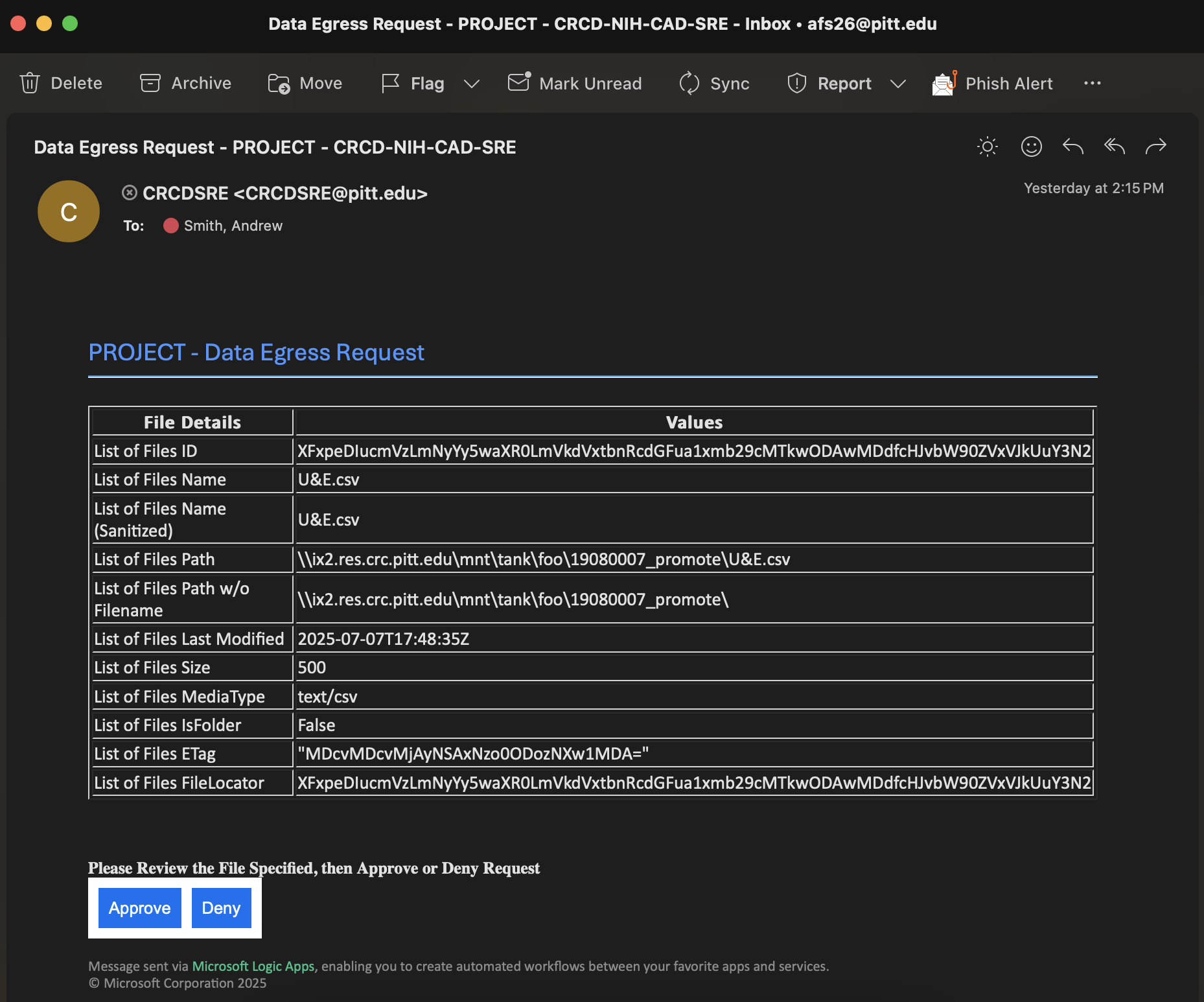Open the Microsoft Logic Apps link
Image resolution: width=1204 pixels, height=1002 pixels.
tap(253, 966)
